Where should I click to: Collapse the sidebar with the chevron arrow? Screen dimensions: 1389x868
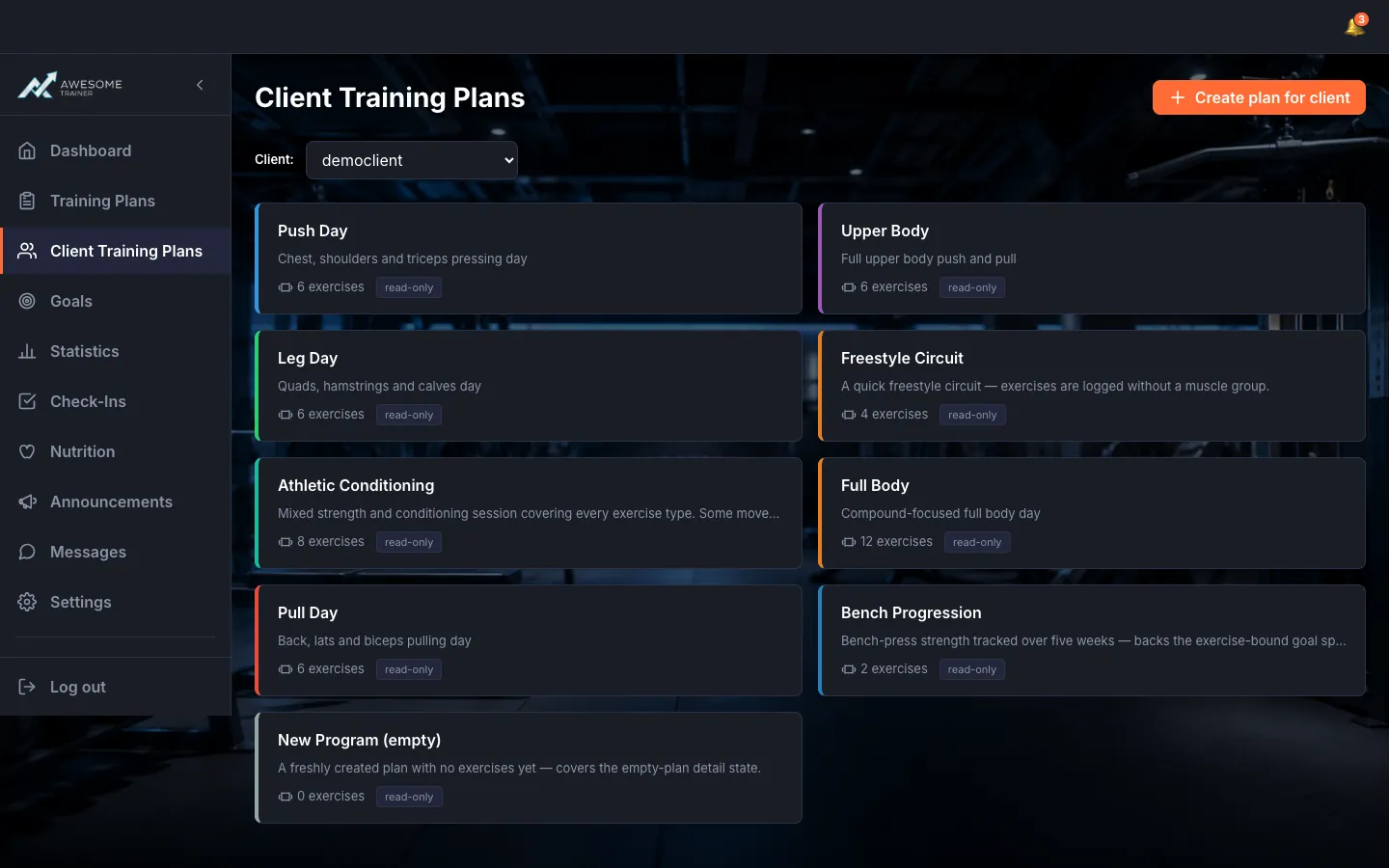point(200,85)
